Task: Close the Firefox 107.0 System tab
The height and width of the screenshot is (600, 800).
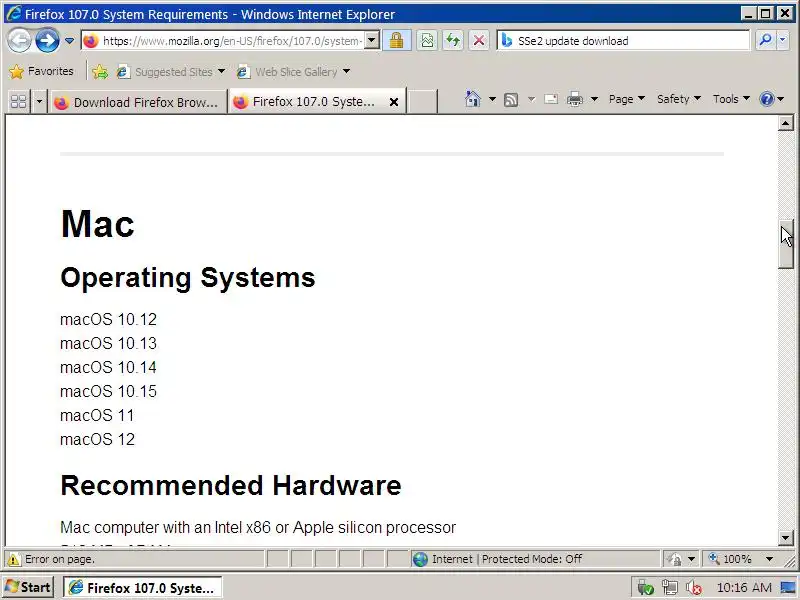Action: point(394,102)
